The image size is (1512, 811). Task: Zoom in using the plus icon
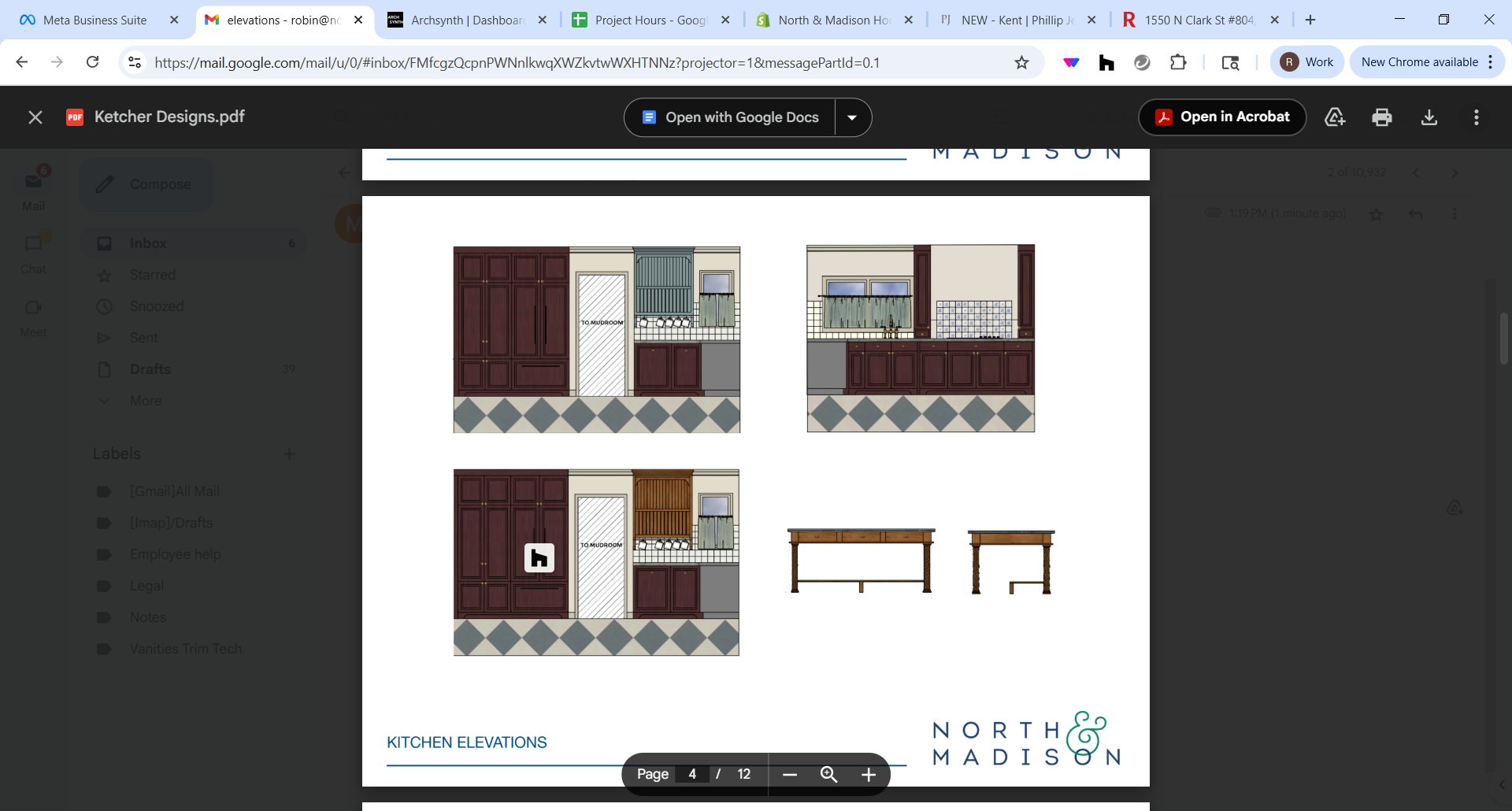click(x=868, y=775)
